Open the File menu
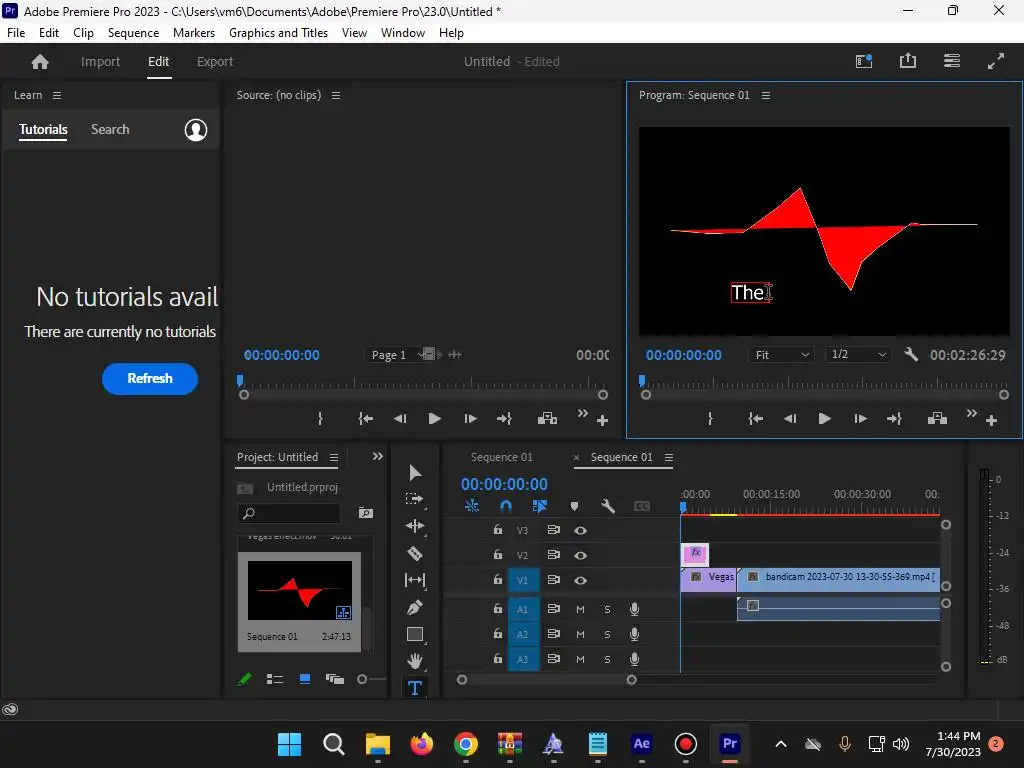Screen dimensions: 1024x768 tap(16, 33)
